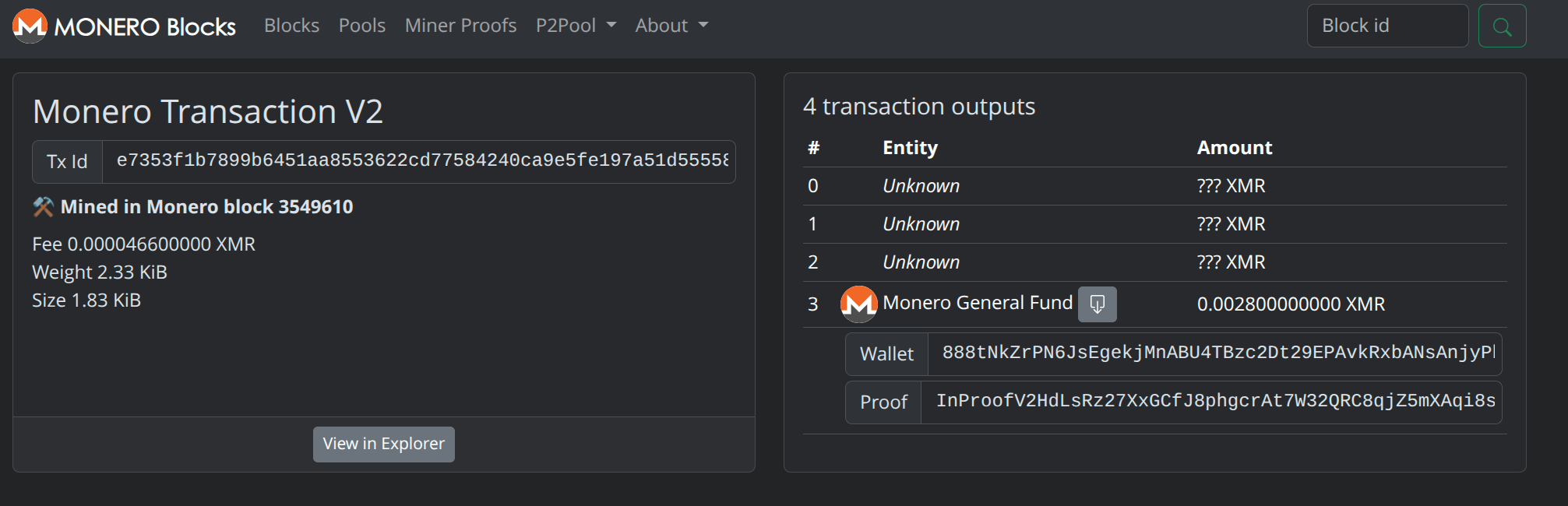Click the MONERO Blocks brand title
The image size is (1568, 506).
point(145,27)
